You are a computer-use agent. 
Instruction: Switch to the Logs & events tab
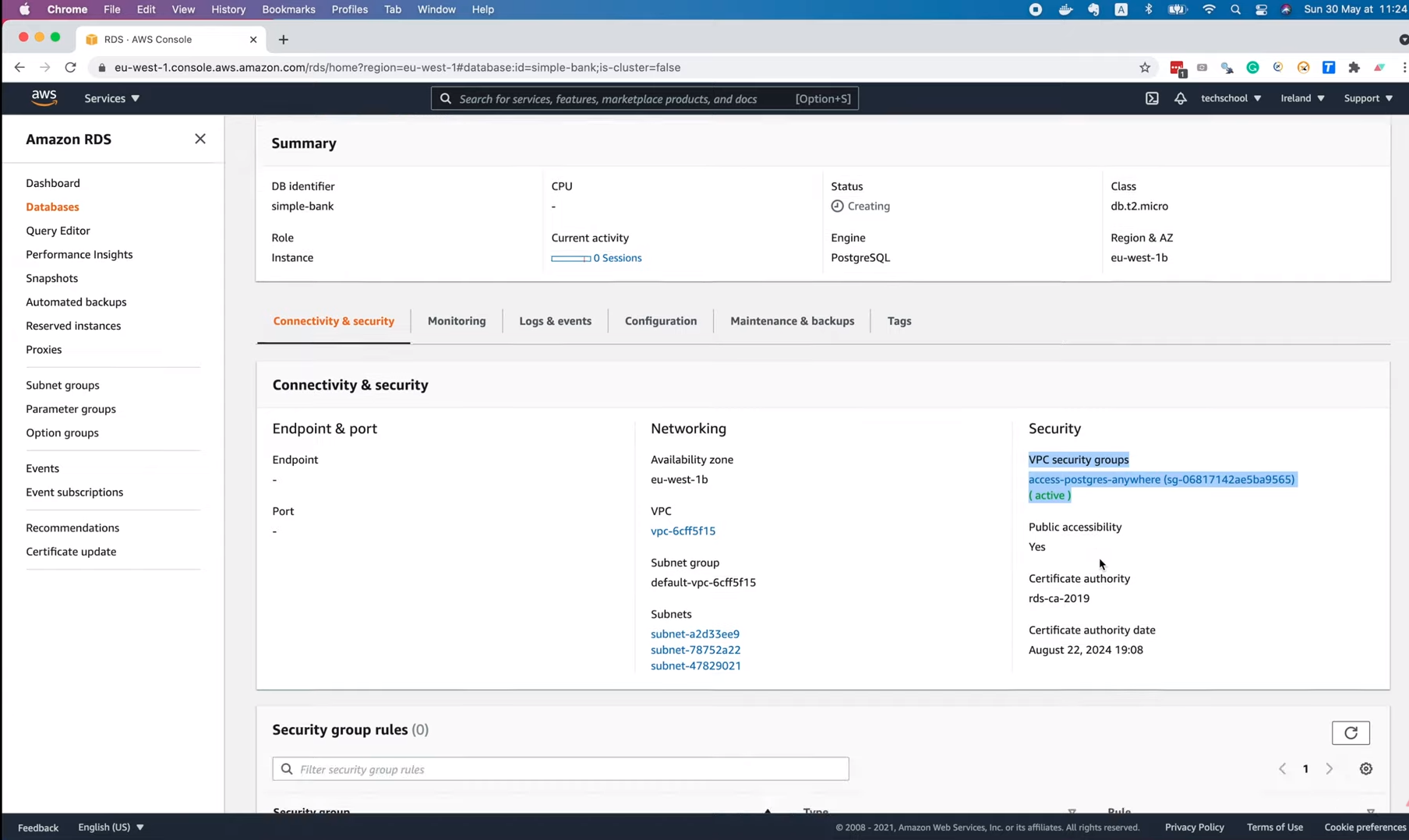click(x=555, y=321)
